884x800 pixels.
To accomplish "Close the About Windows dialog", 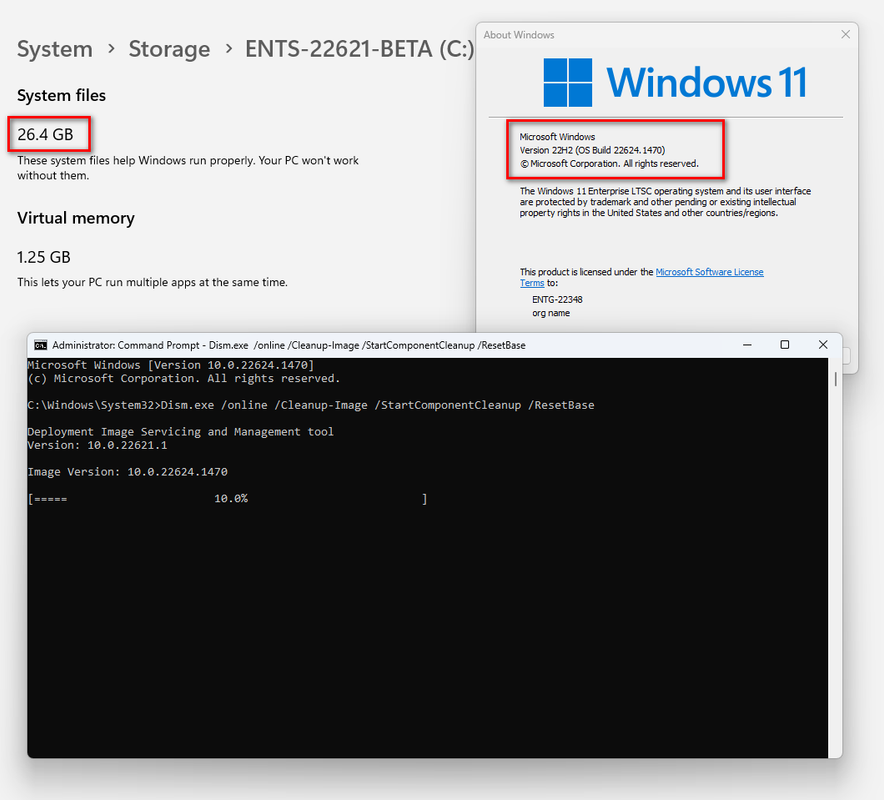I will pos(845,34).
